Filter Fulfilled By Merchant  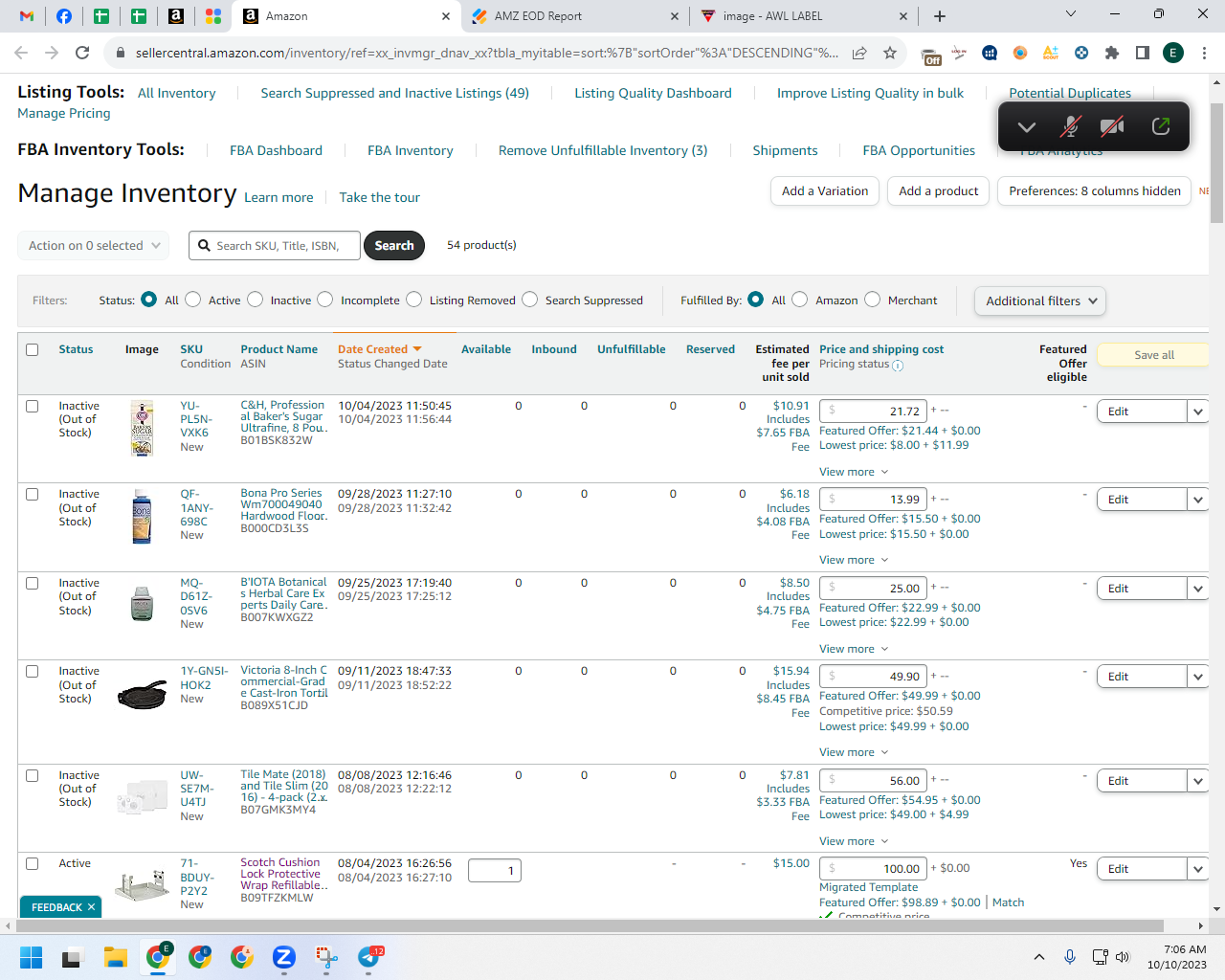[873, 300]
